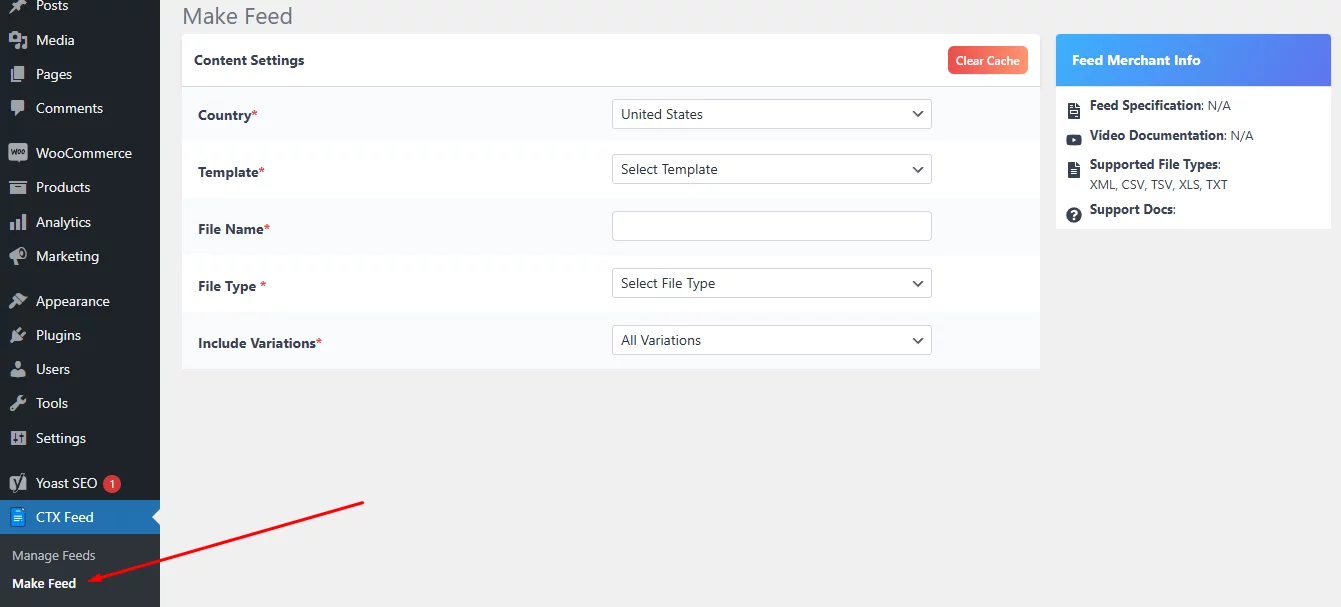The width and height of the screenshot is (1341, 607).
Task: Click the Feed Specification document icon
Action: coord(1074,110)
